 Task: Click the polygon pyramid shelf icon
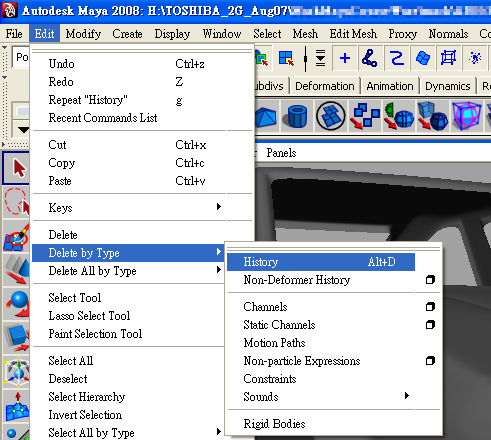click(x=266, y=116)
